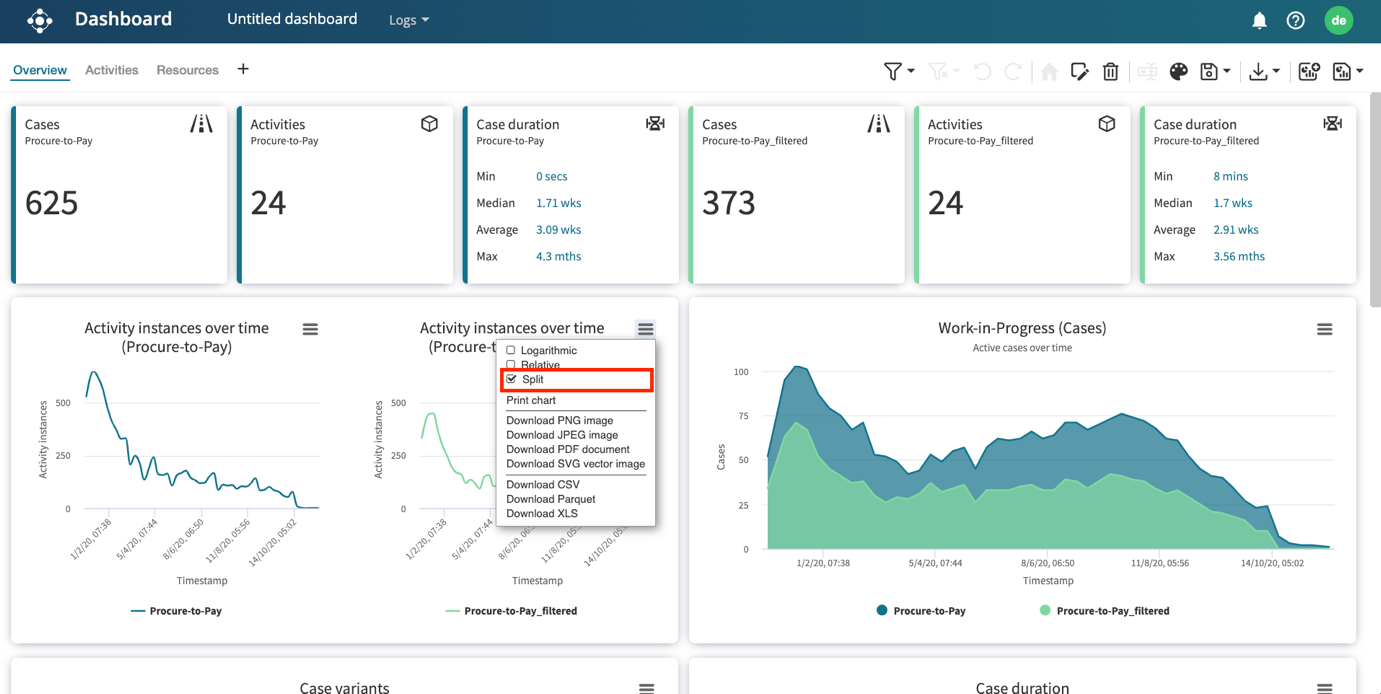Toggle the Relative checkbox
Viewport: 1381px width, 694px height.
(511, 365)
